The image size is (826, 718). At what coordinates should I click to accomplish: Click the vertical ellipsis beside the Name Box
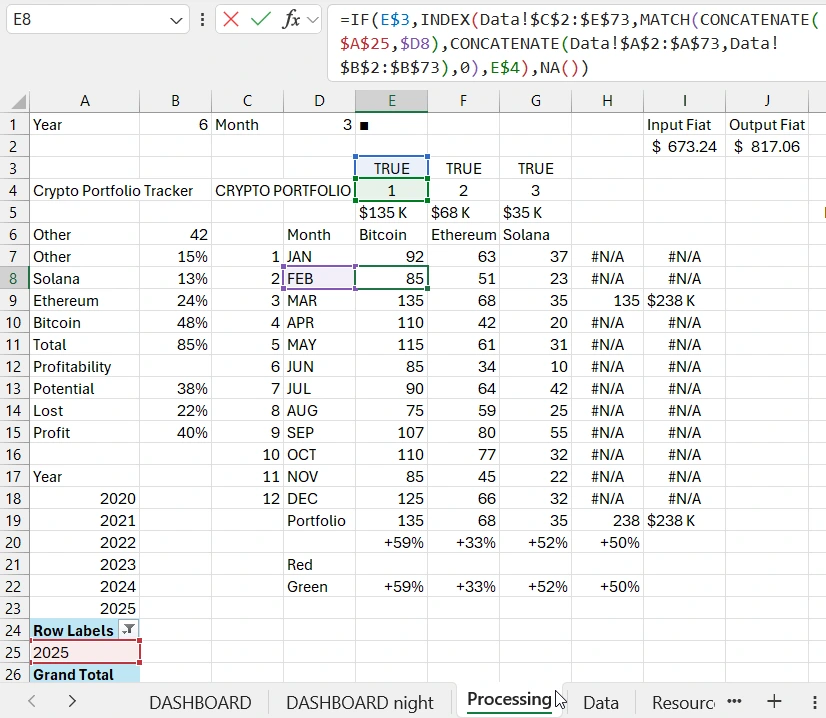click(x=202, y=18)
